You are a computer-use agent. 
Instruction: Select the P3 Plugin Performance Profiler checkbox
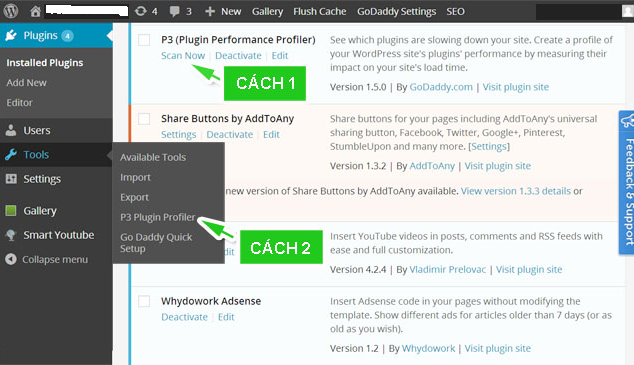click(x=144, y=40)
